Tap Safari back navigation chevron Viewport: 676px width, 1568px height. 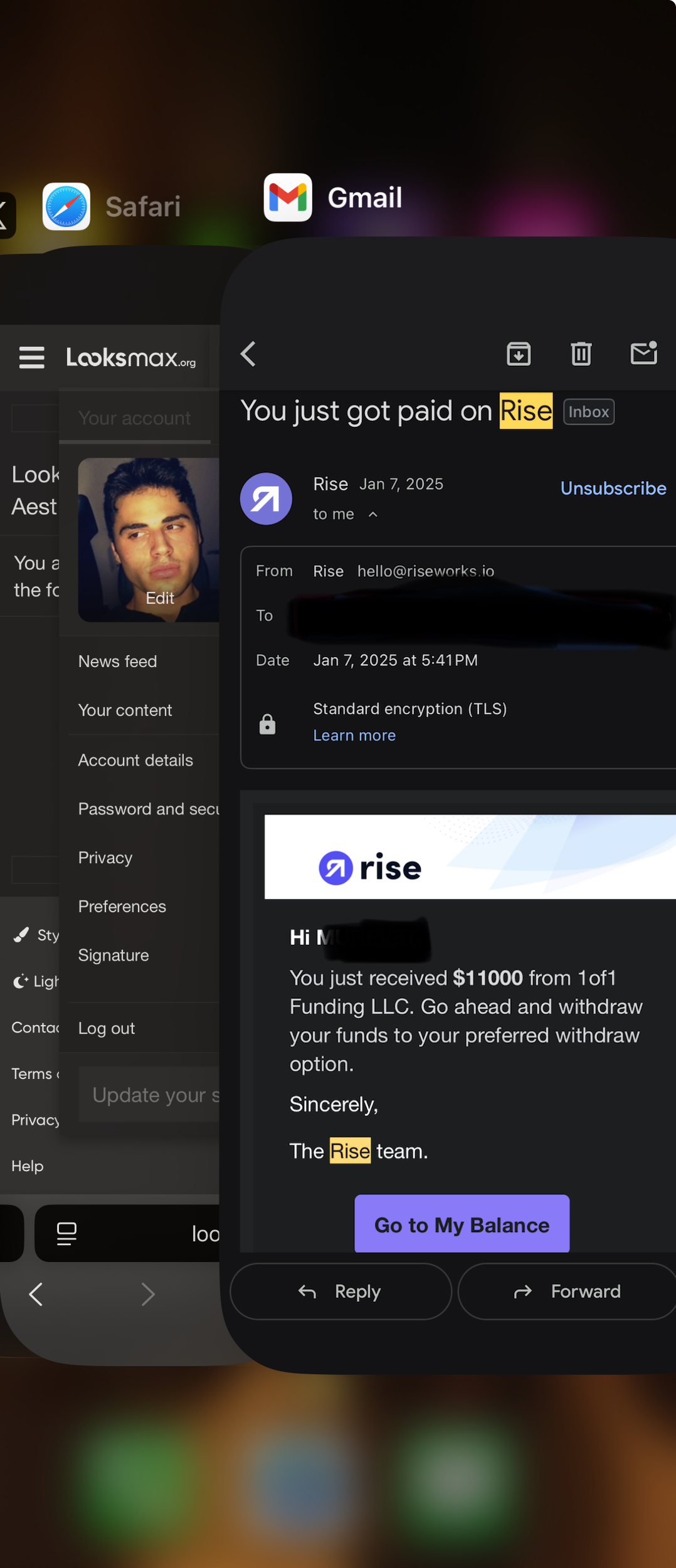click(x=36, y=1294)
